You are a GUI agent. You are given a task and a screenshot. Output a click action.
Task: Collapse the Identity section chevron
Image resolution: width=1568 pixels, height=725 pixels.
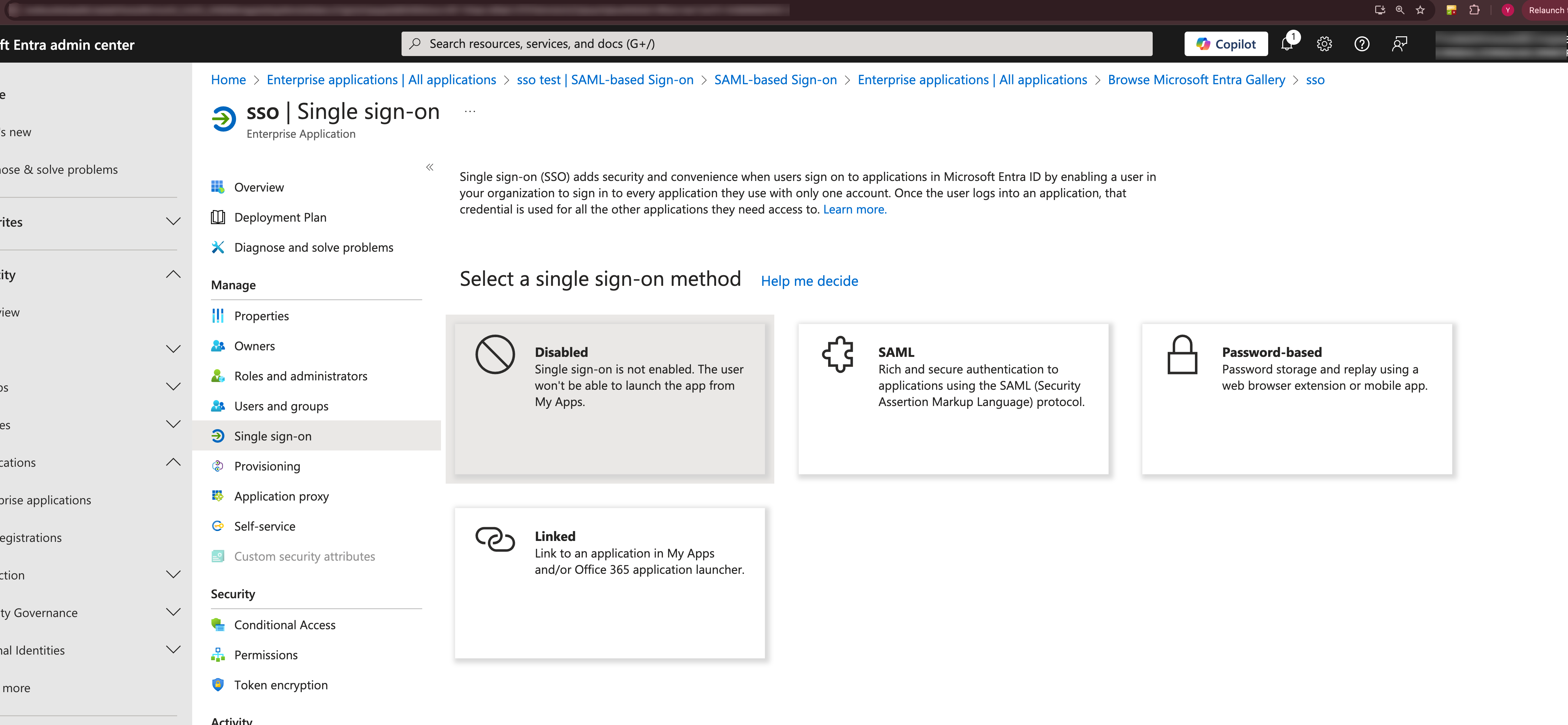point(173,274)
